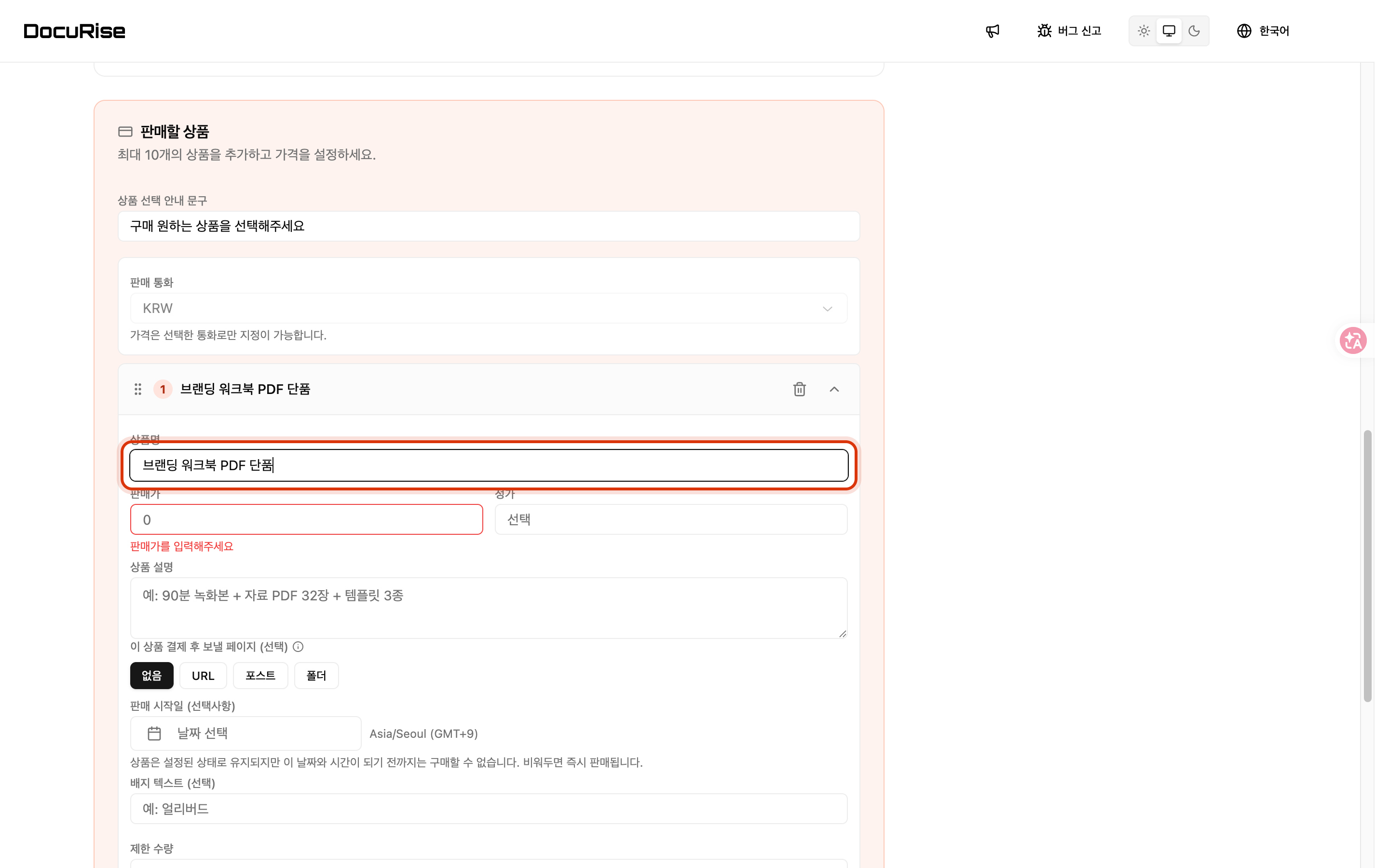This screenshot has width=1389, height=868.
Task: Click the page vertical scrollbar thumb
Action: point(1367,566)
